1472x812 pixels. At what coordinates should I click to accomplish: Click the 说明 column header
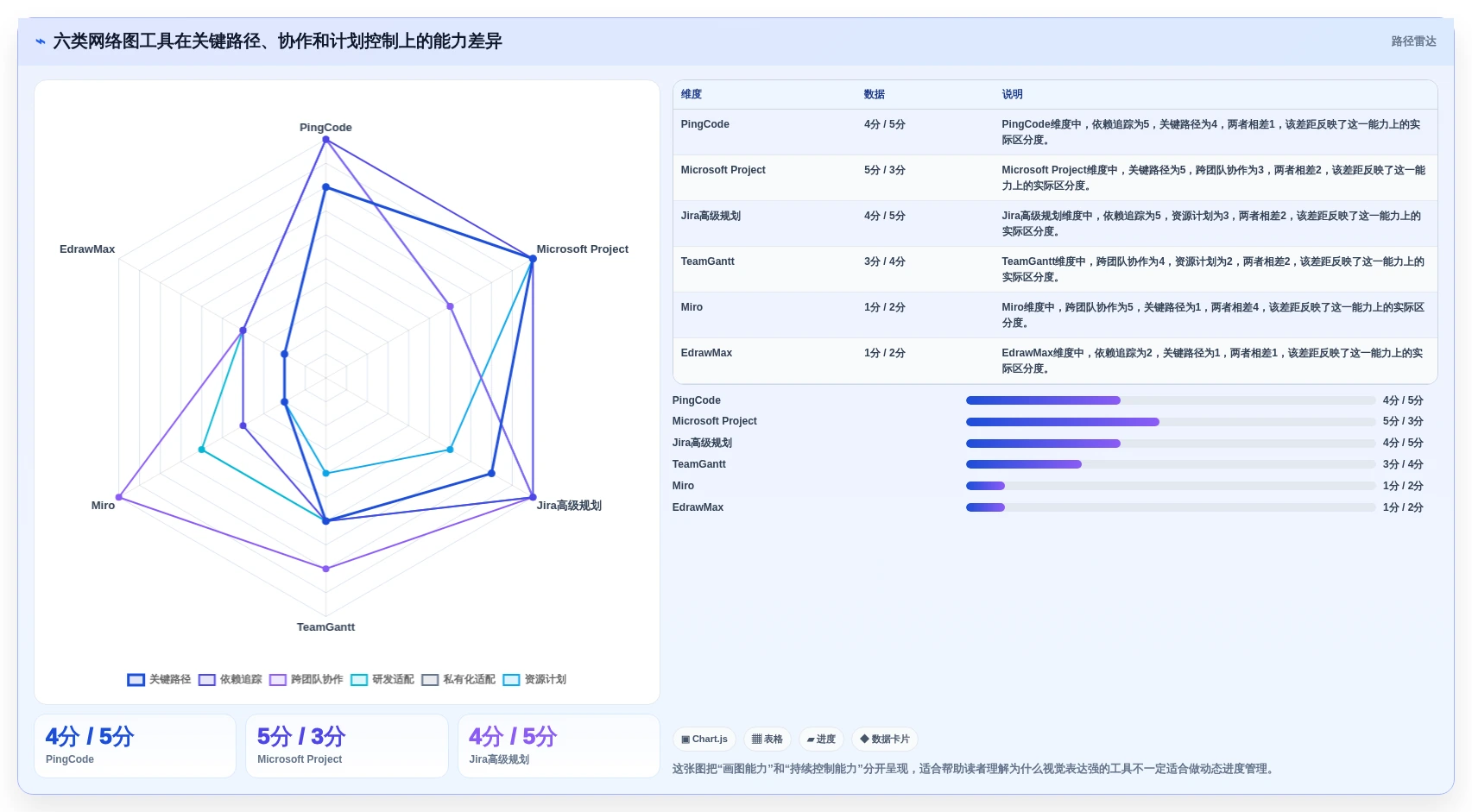coord(1012,94)
